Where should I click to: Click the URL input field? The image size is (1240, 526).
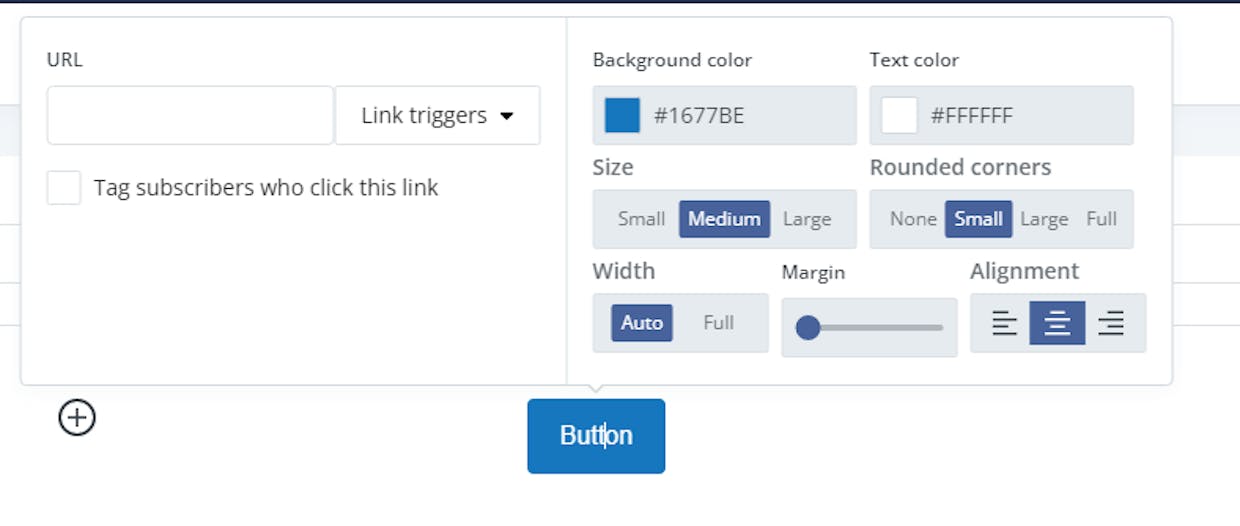point(190,115)
